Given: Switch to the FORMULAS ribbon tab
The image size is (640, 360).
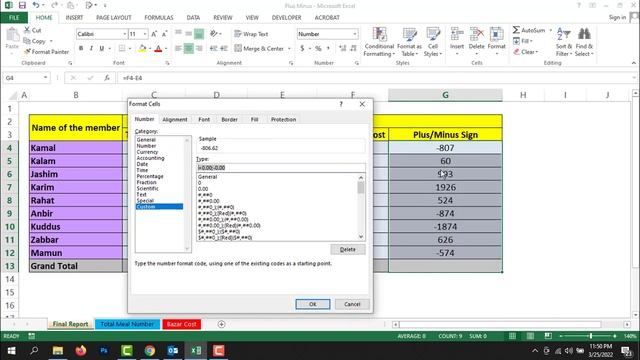Looking at the screenshot, I should coord(159,18).
